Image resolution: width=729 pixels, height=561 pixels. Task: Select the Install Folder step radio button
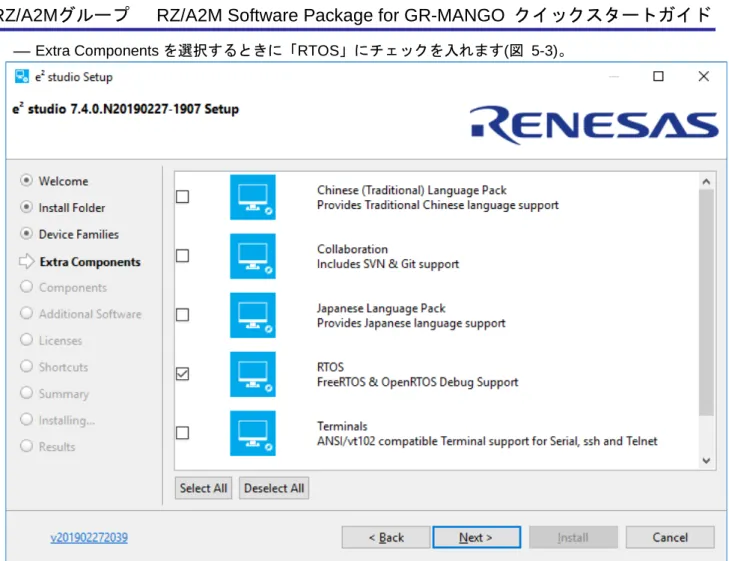[27, 207]
